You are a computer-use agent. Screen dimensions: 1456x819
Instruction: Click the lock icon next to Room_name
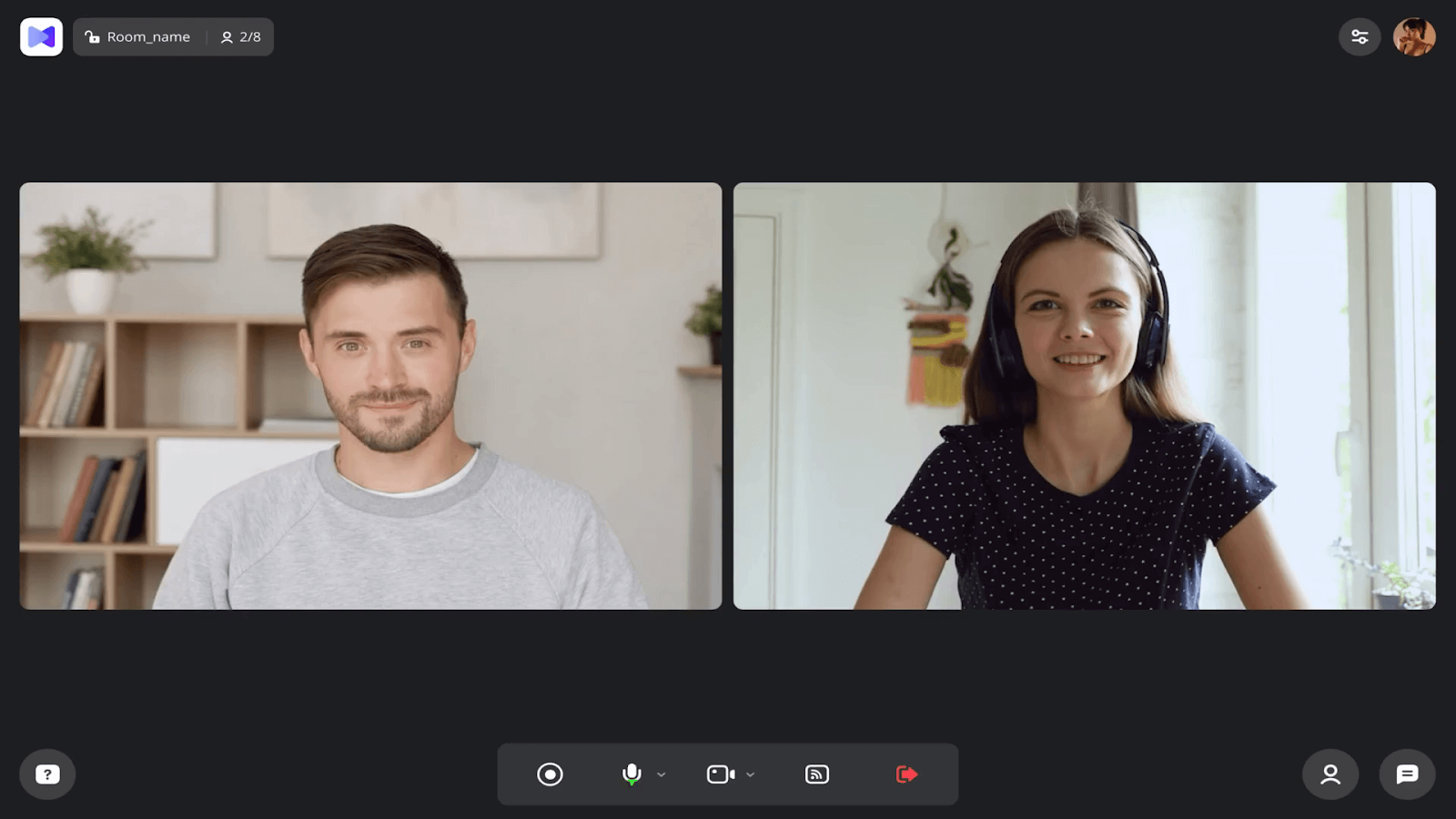tap(90, 36)
